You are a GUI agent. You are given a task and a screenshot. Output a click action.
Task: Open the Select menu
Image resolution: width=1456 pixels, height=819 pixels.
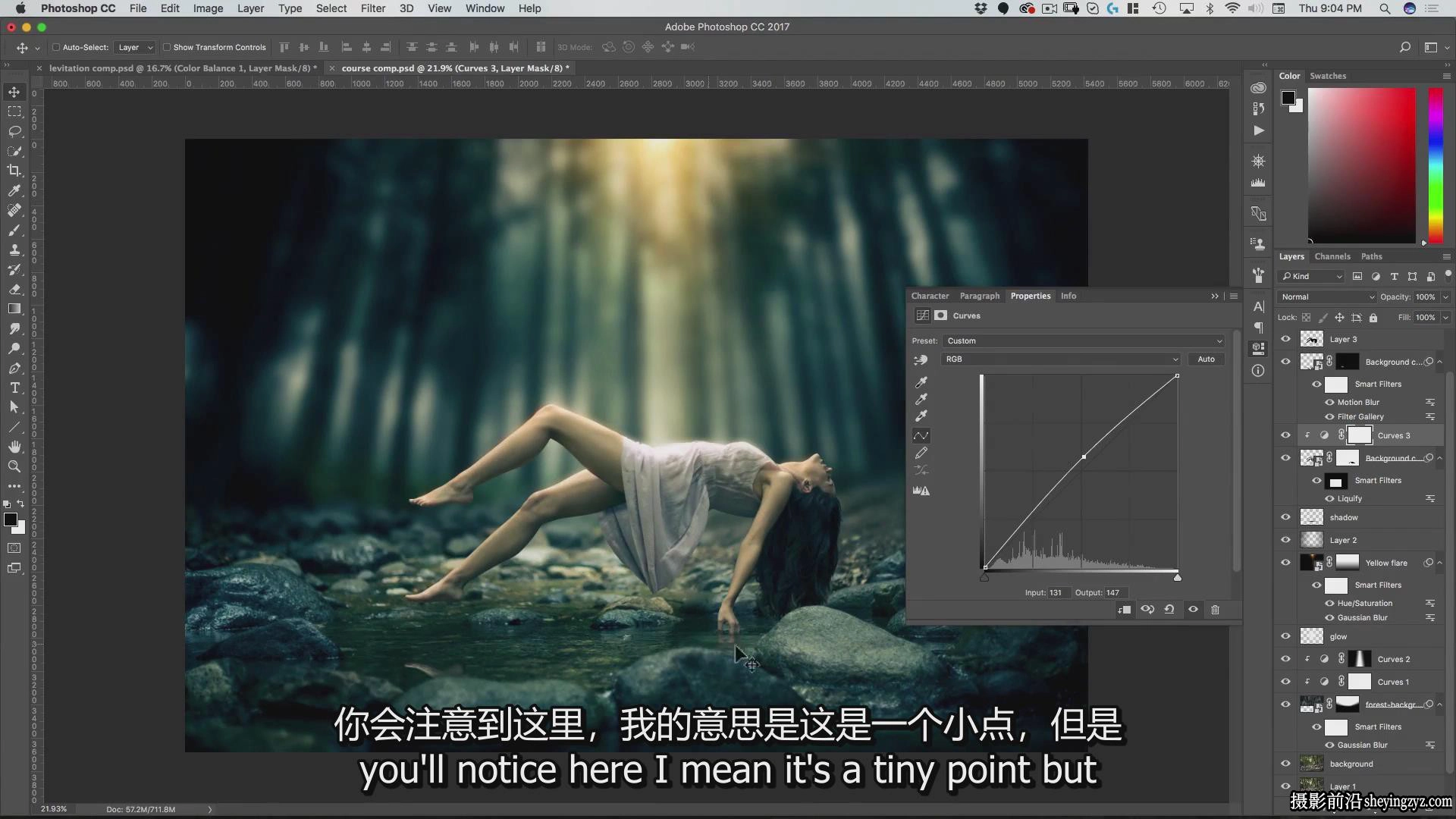[x=331, y=8]
